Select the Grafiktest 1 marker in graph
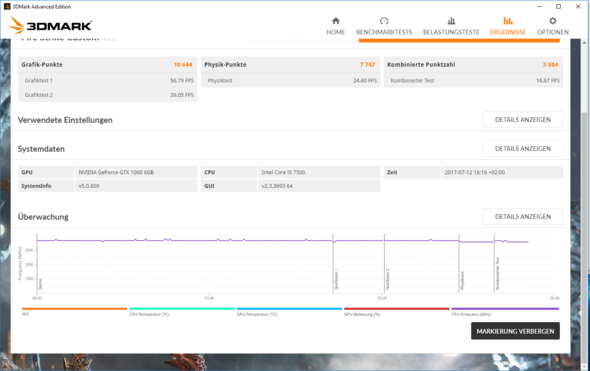Screen dimensions: 590x371 pos(336,279)
